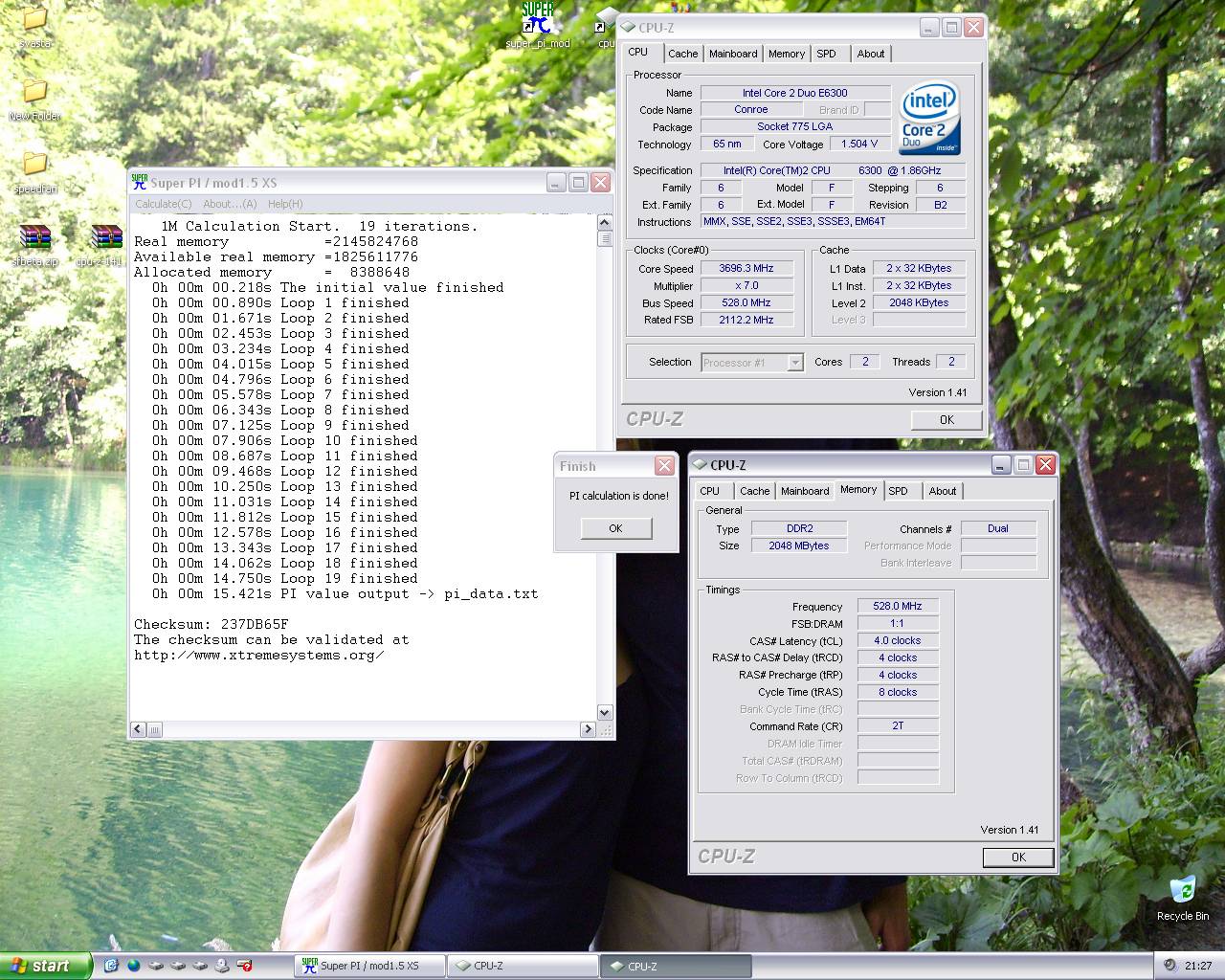Click the Core Voltage value 1.504 V
1225x980 pixels.
pyautogui.click(x=859, y=144)
